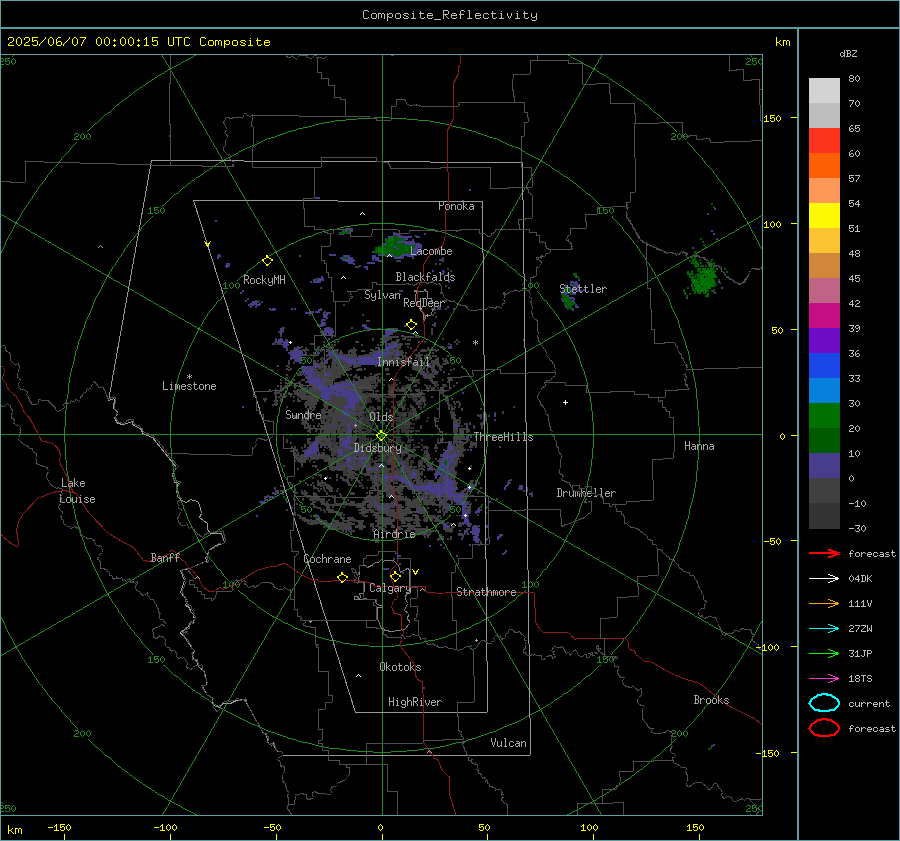Click the asterisk marker above Limestone
The height and width of the screenshot is (841, 900).
pos(189,377)
